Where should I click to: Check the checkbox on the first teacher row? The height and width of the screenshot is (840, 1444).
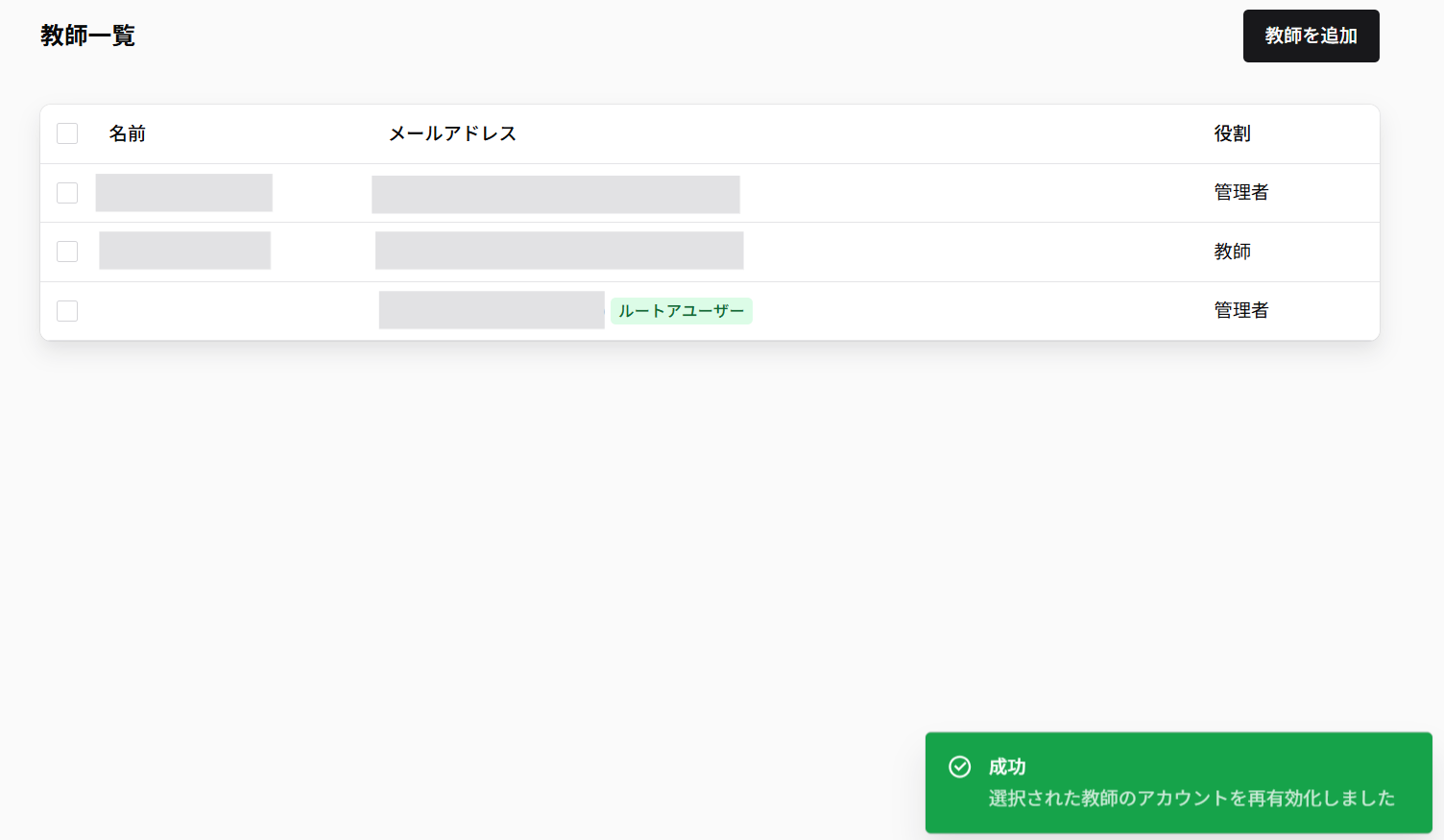(x=66, y=192)
